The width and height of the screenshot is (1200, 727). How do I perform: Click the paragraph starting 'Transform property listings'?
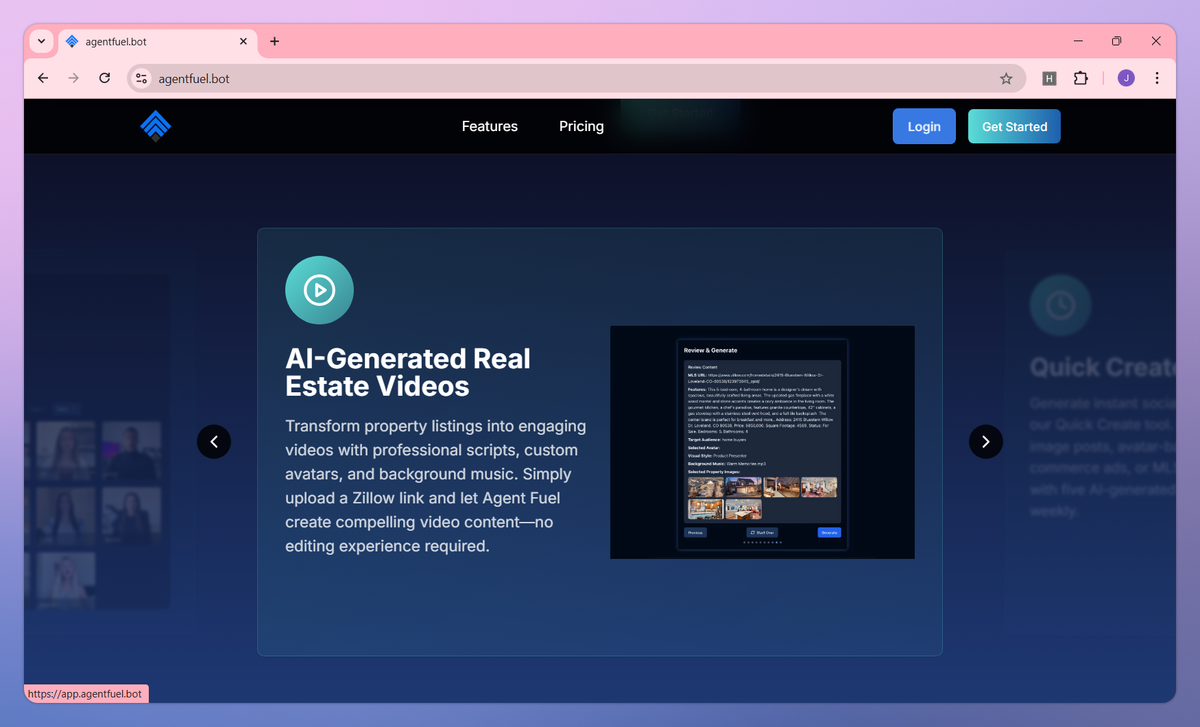(436, 486)
